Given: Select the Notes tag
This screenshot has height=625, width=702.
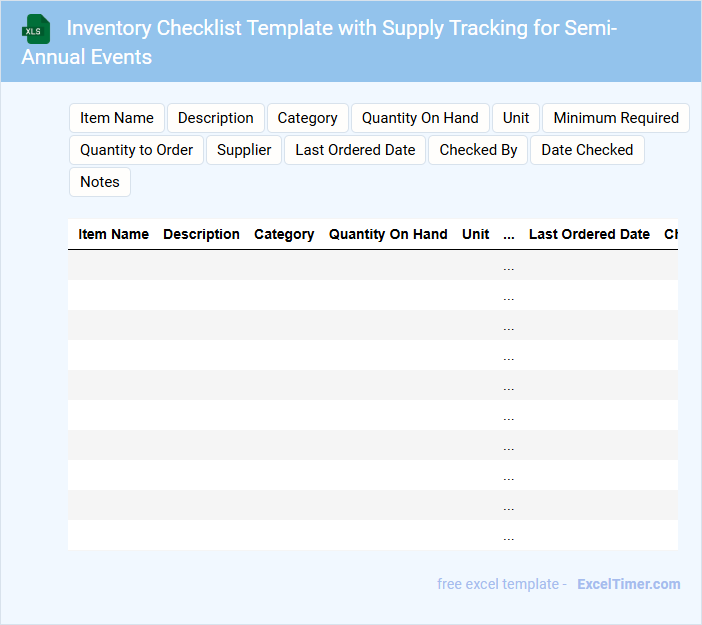Looking at the screenshot, I should tap(100, 182).
